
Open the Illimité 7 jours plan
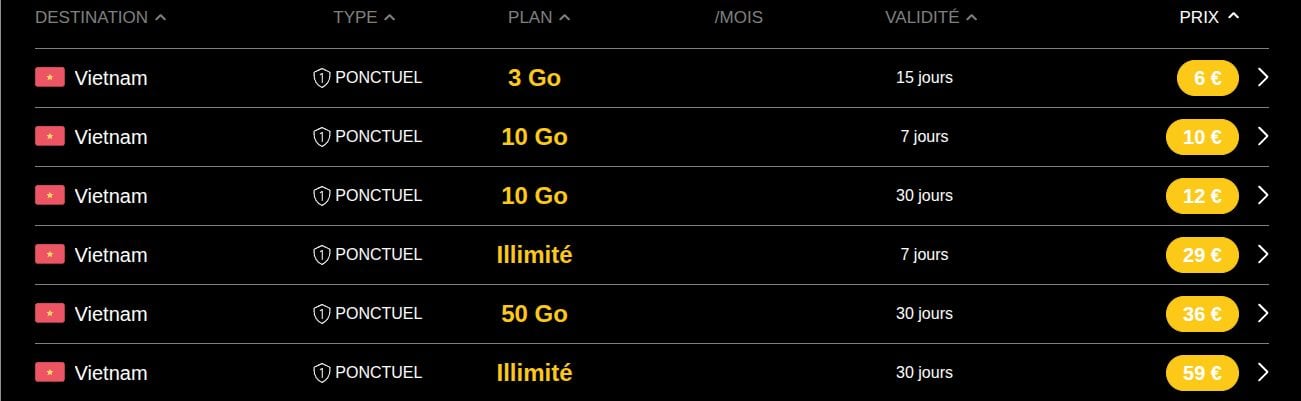tap(534, 255)
